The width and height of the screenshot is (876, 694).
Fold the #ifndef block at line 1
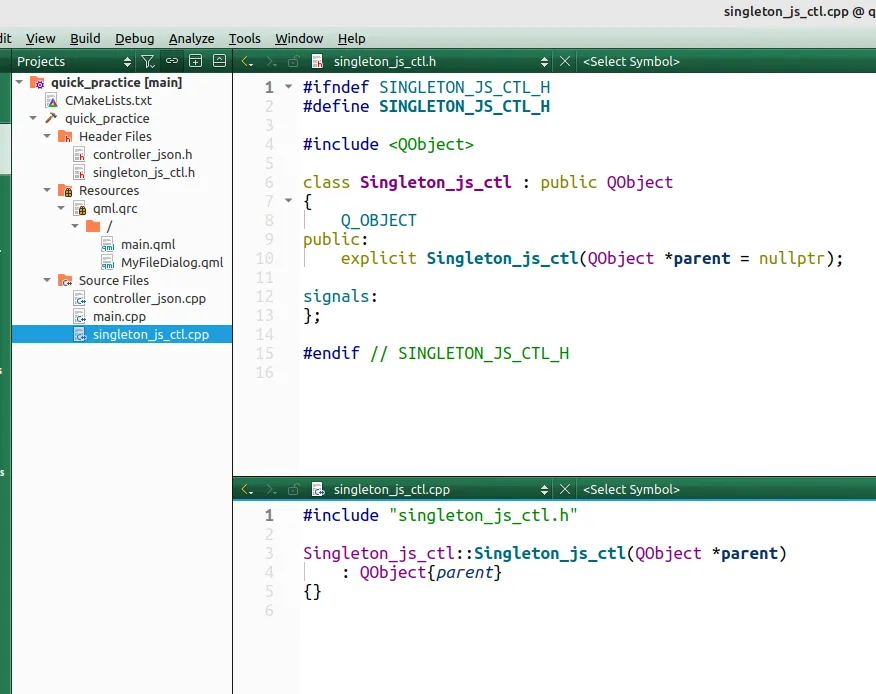(x=288, y=87)
